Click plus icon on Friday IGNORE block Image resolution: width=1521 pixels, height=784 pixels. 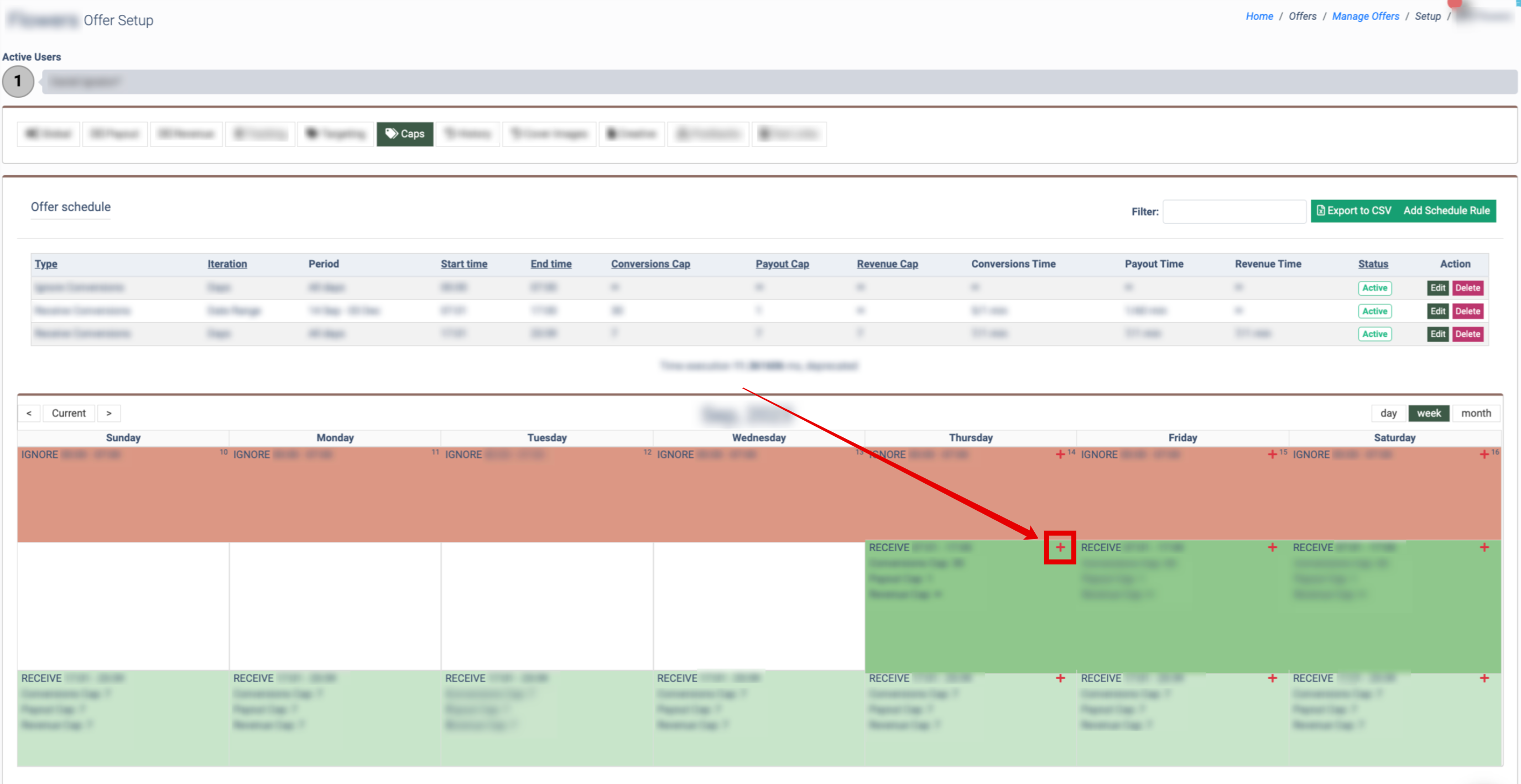(1272, 454)
